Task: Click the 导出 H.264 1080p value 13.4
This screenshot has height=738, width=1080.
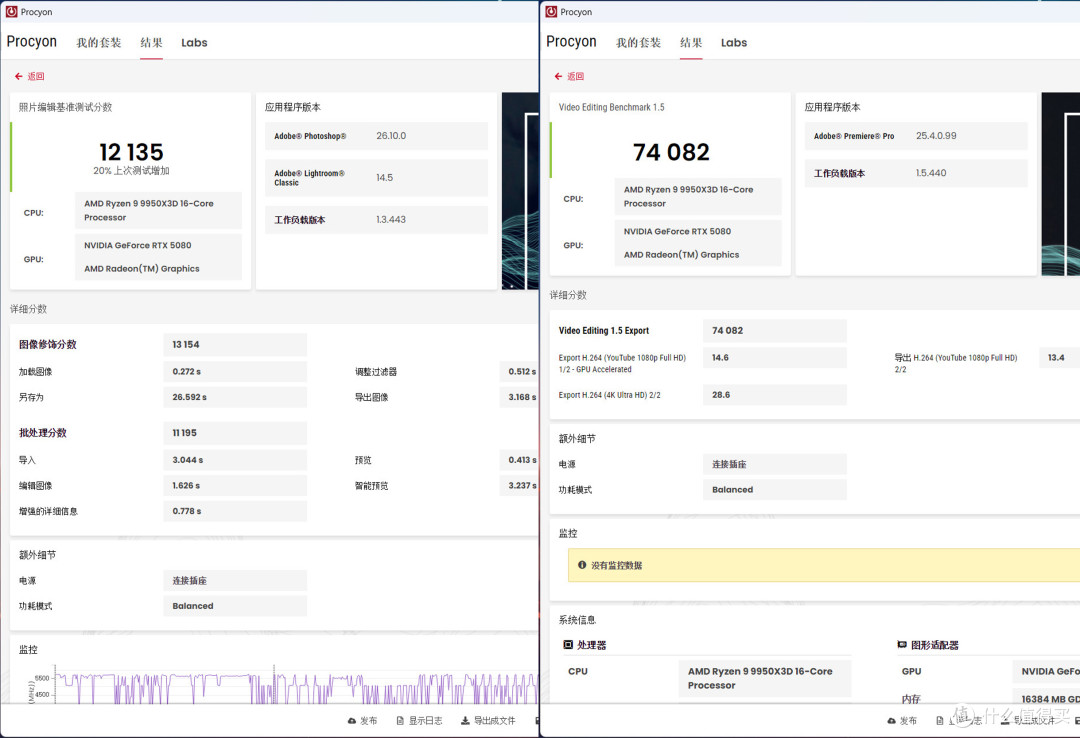Action: pos(1059,358)
